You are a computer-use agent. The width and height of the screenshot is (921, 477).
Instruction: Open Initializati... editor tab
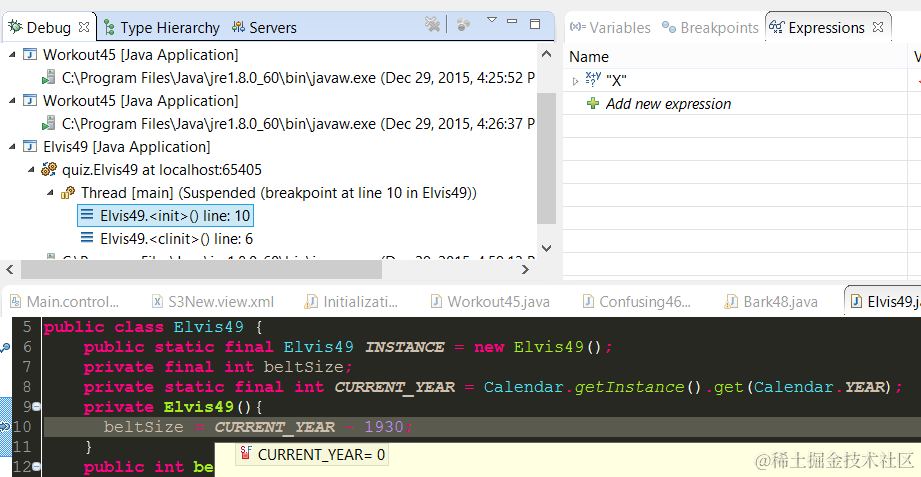[351, 301]
